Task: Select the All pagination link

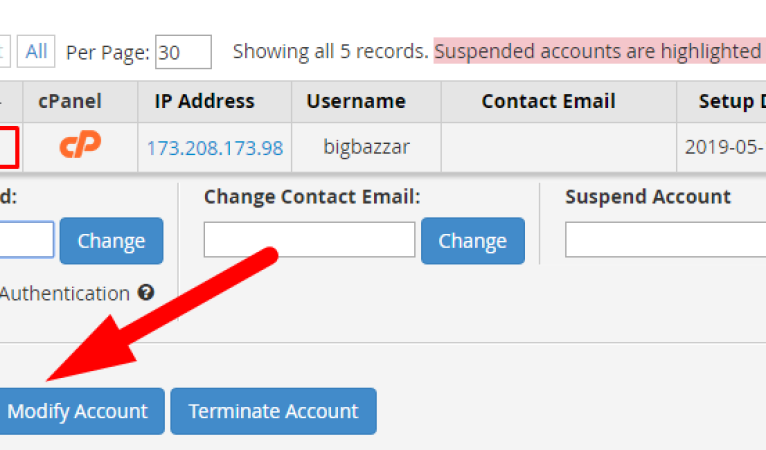Action: pos(36,51)
